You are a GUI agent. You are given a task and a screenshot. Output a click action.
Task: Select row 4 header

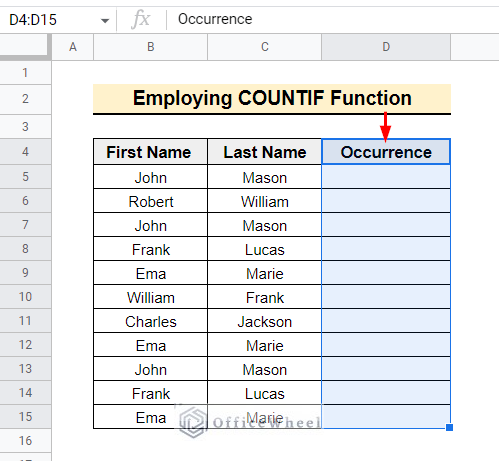pos(25,152)
